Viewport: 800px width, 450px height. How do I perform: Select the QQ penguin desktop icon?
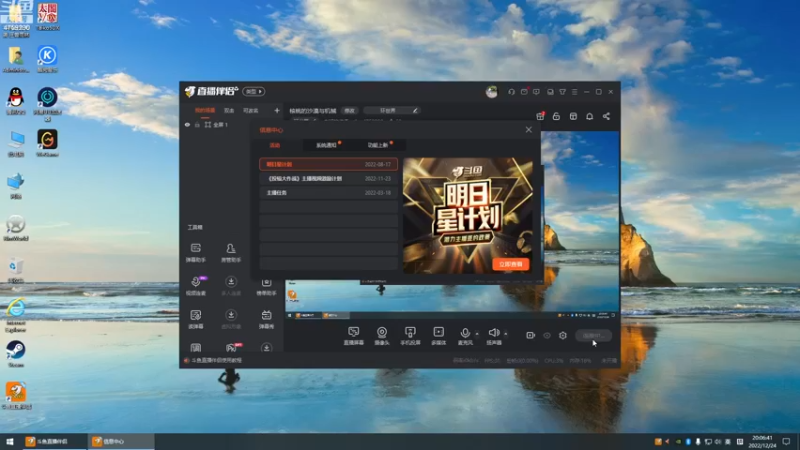16,101
